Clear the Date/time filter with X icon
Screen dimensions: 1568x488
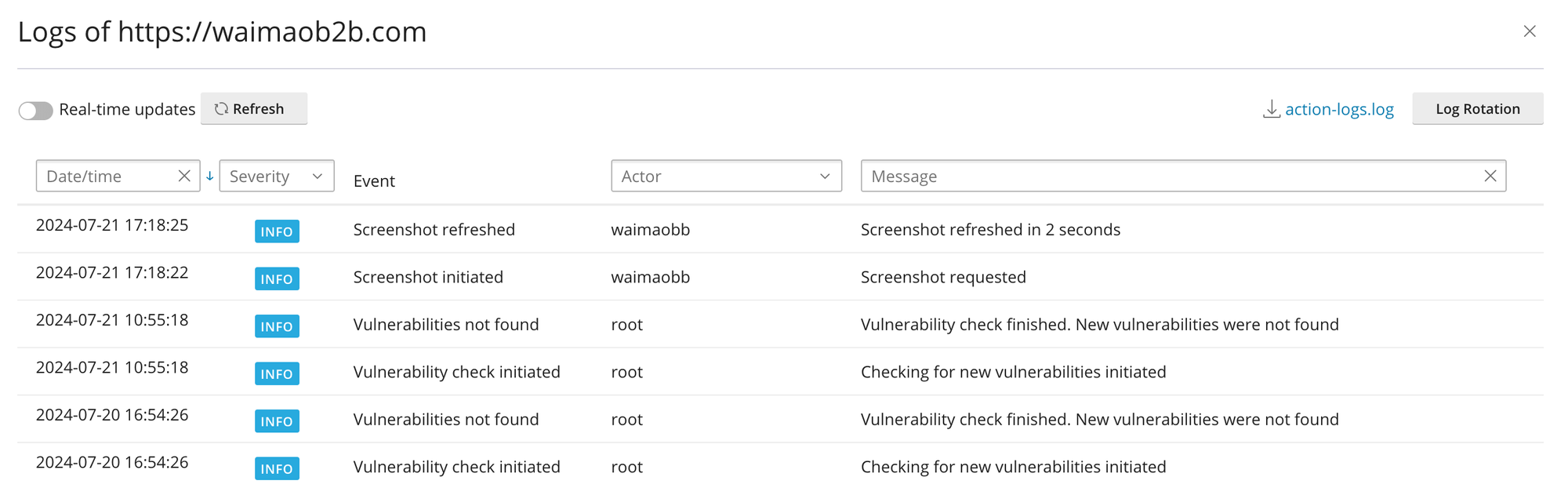point(184,176)
